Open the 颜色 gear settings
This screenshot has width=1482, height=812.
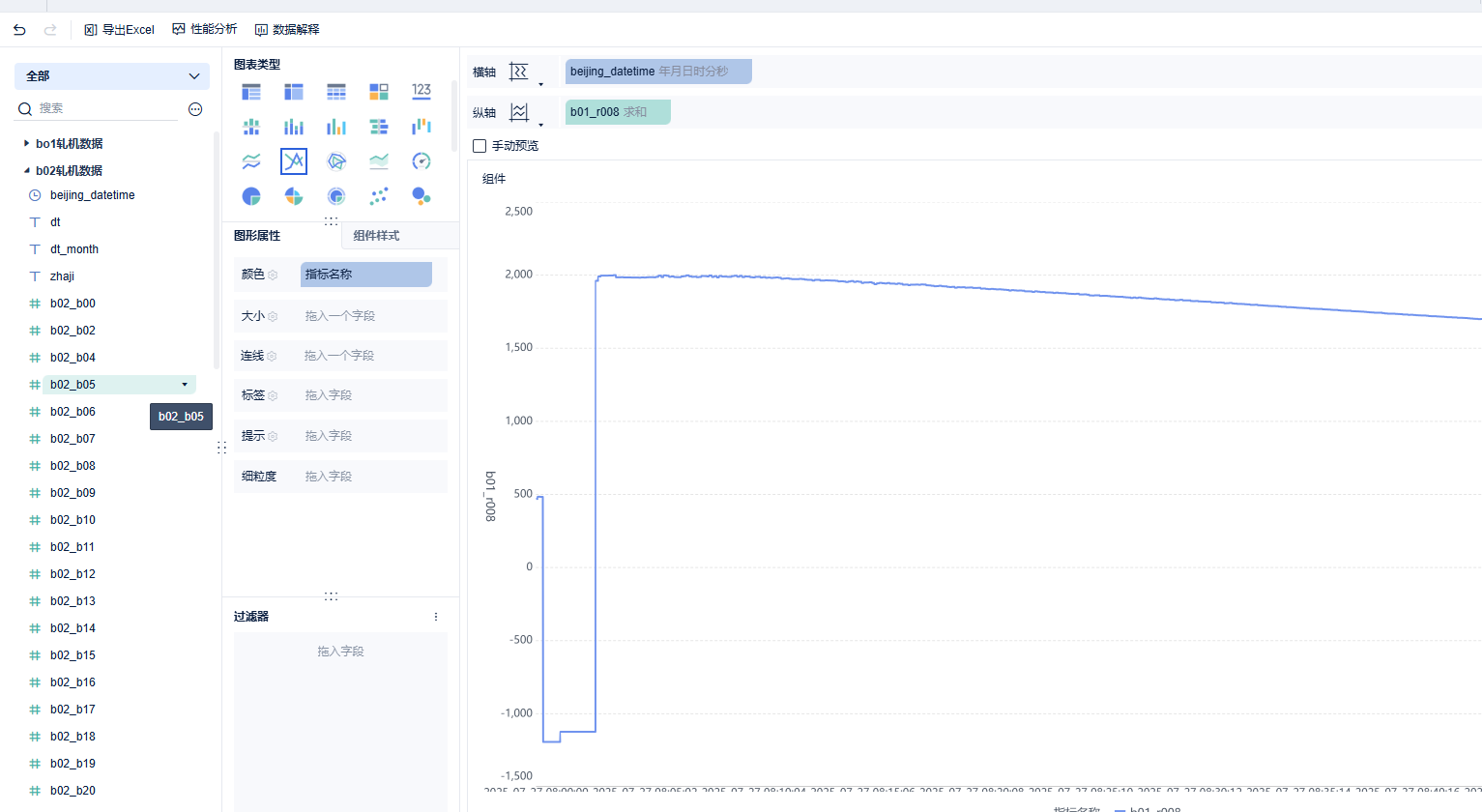coord(273,275)
